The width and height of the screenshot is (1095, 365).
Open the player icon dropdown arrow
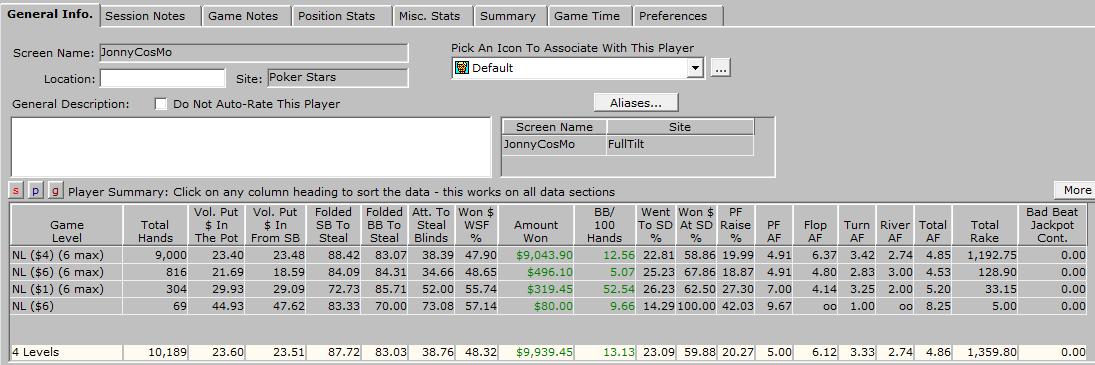pyautogui.click(x=695, y=68)
